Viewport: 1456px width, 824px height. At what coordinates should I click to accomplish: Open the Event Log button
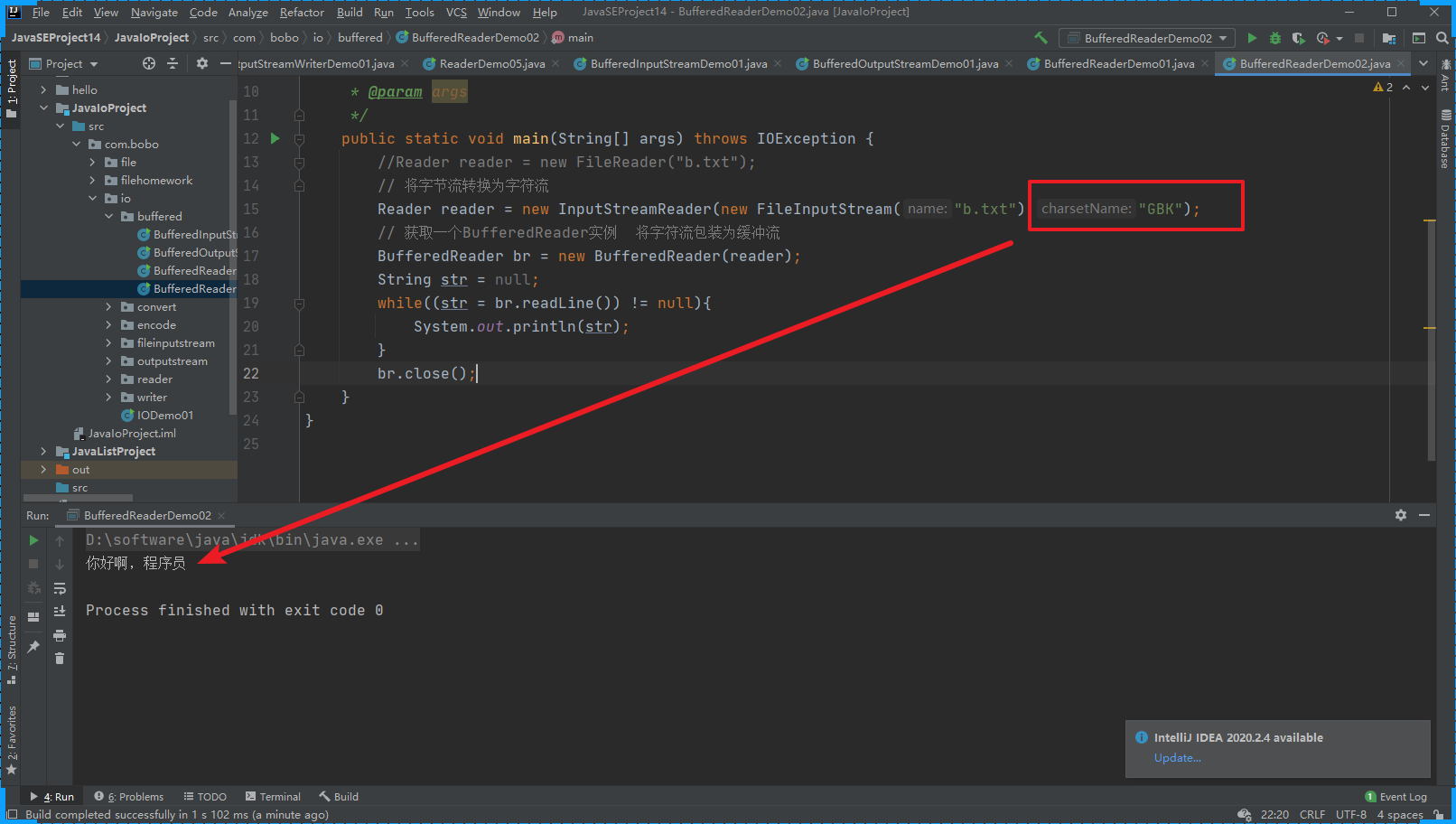pyautogui.click(x=1396, y=796)
